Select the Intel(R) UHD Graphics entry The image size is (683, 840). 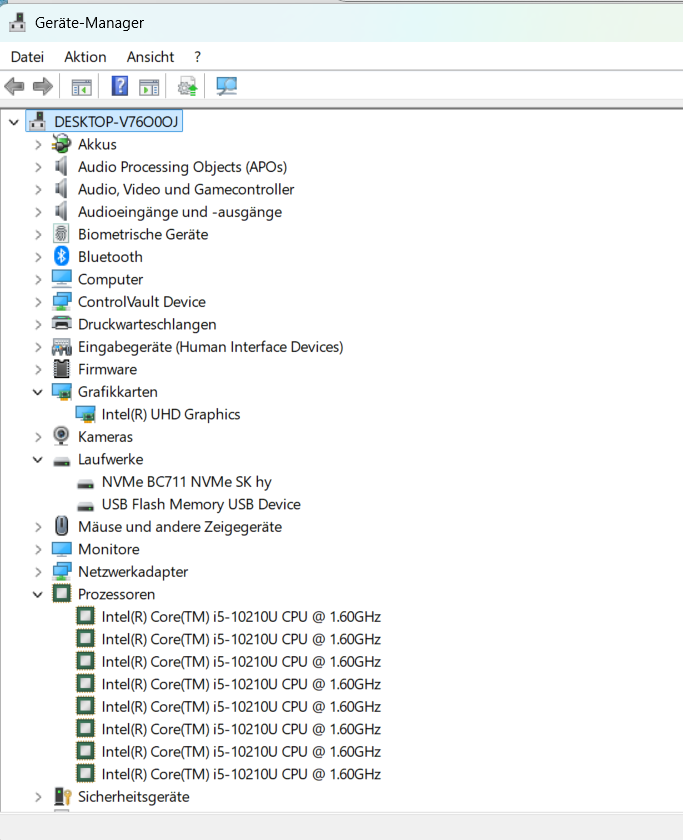[171, 415]
